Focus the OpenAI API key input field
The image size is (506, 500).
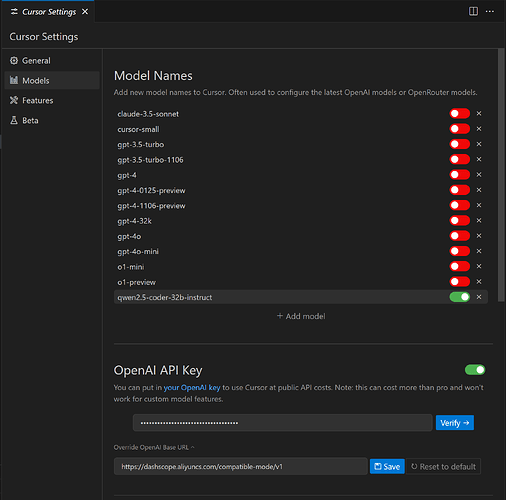(282, 423)
